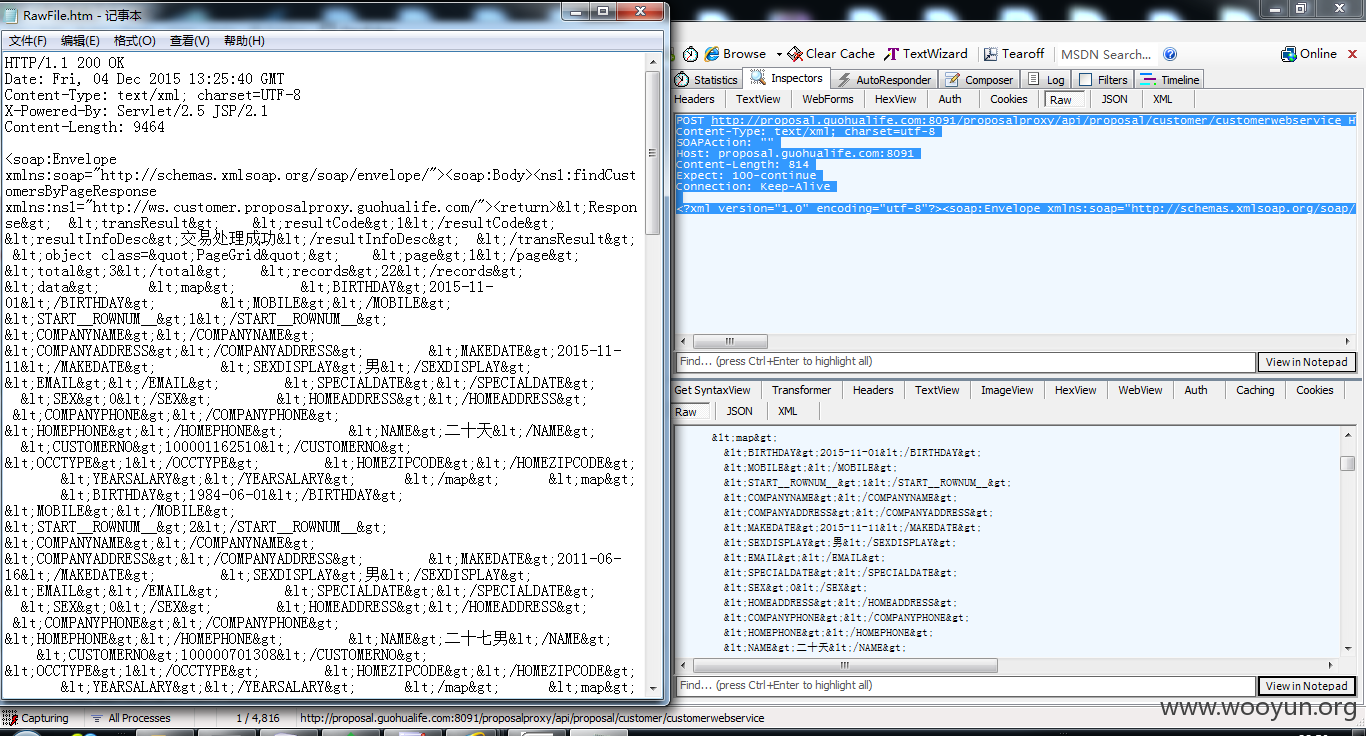The width and height of the screenshot is (1366, 736).
Task: Select request HexView inspector tab
Action: click(x=895, y=99)
